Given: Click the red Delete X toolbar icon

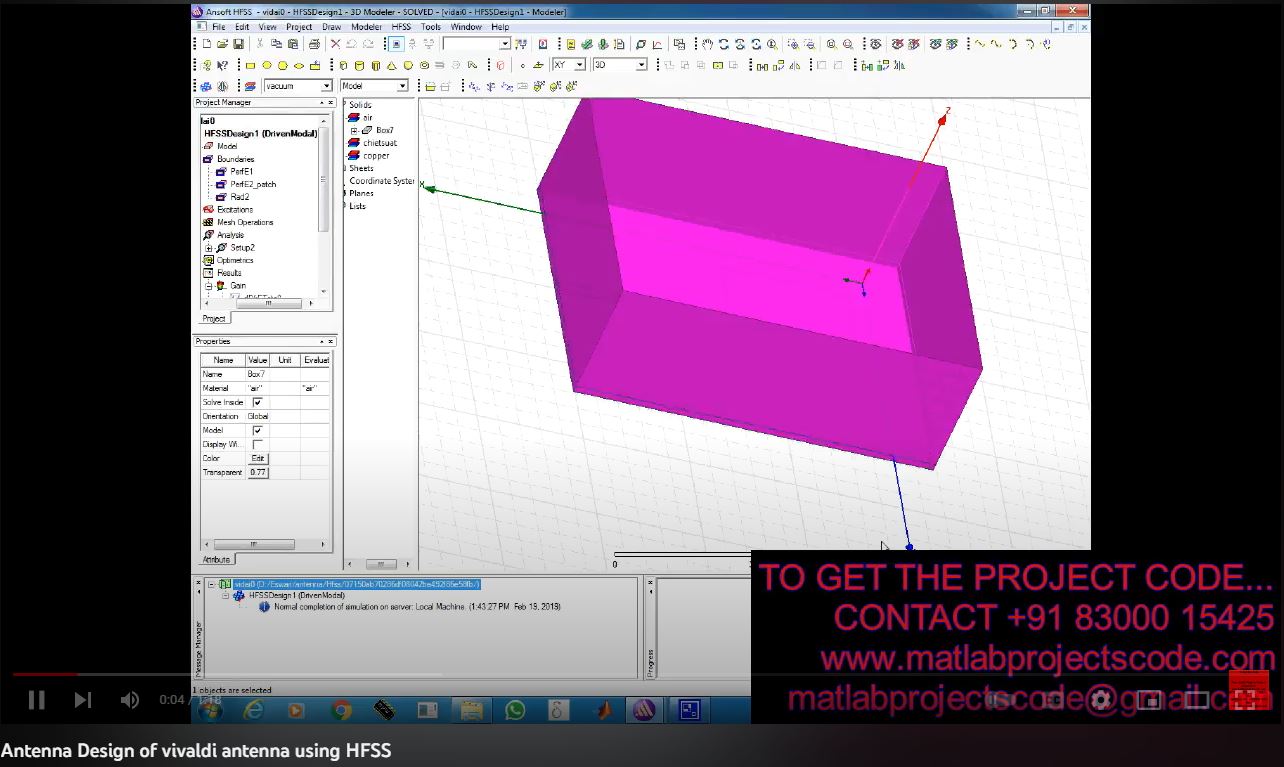Looking at the screenshot, I should tap(335, 44).
